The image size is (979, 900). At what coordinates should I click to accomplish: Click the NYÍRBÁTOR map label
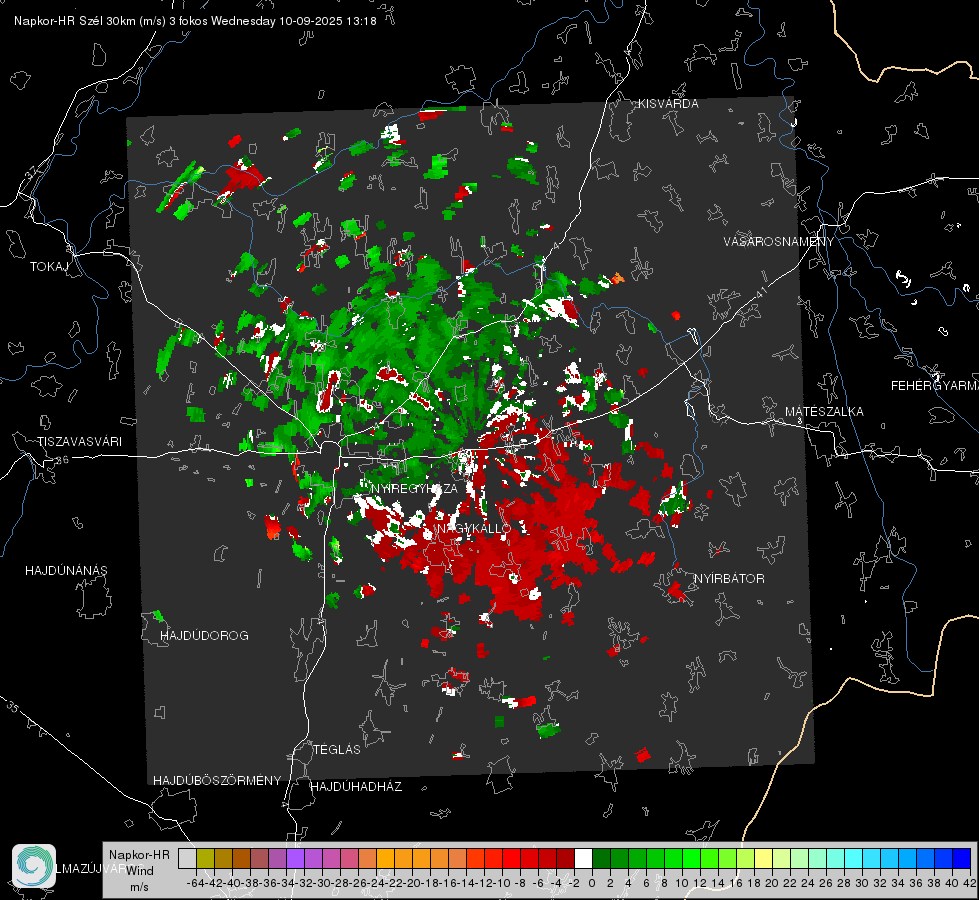729,579
